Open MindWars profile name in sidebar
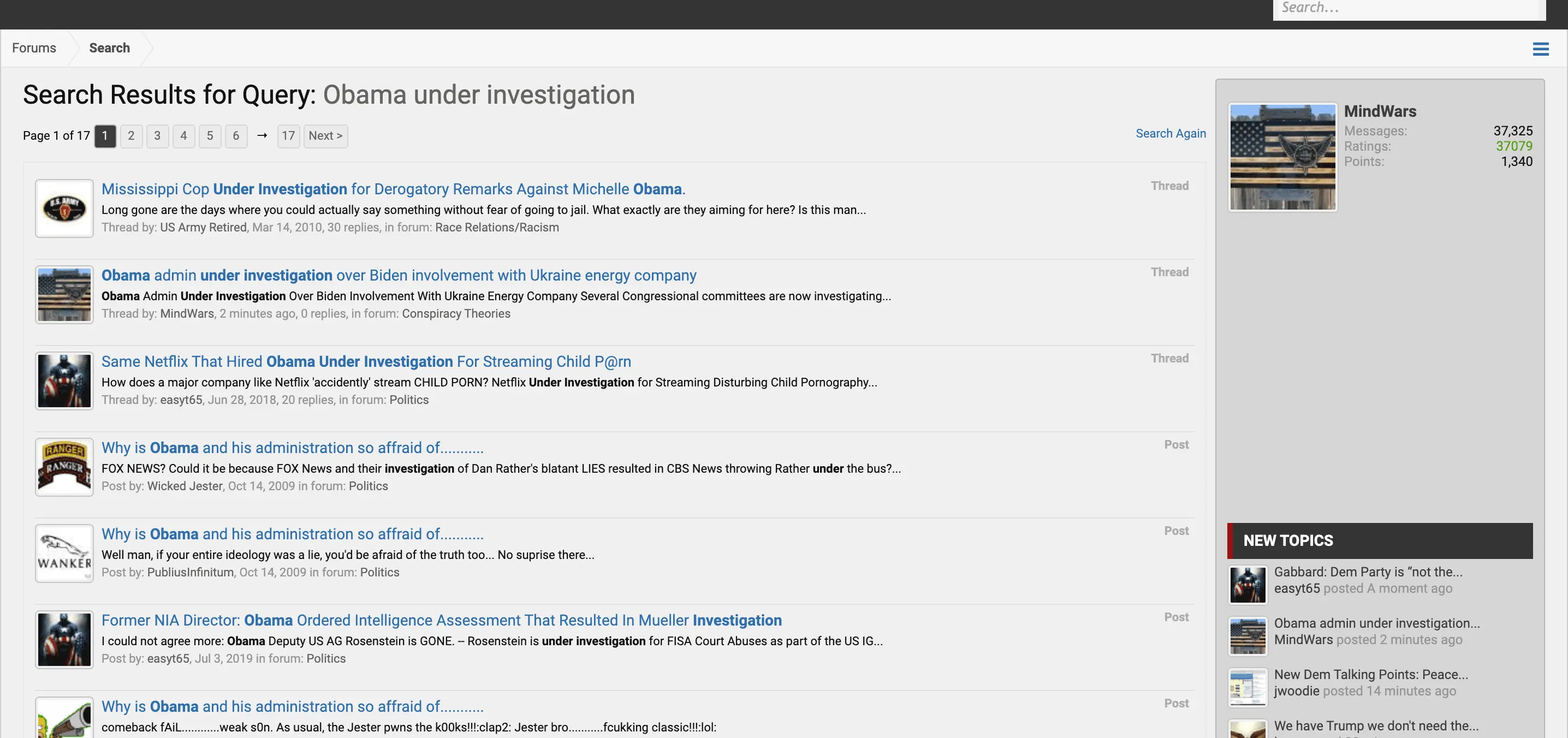 pyautogui.click(x=1380, y=111)
